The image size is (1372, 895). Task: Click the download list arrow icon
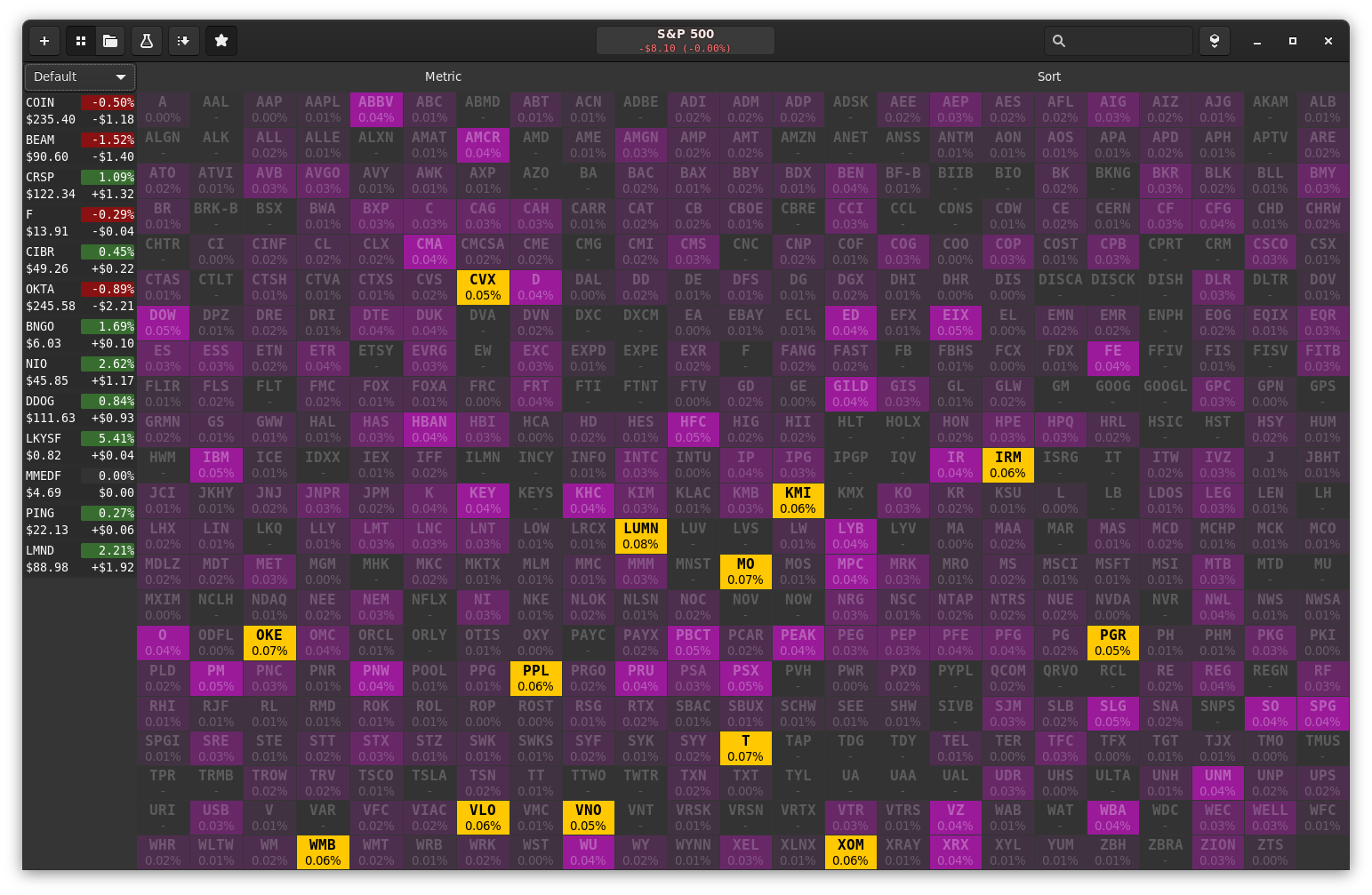pyautogui.click(x=183, y=41)
